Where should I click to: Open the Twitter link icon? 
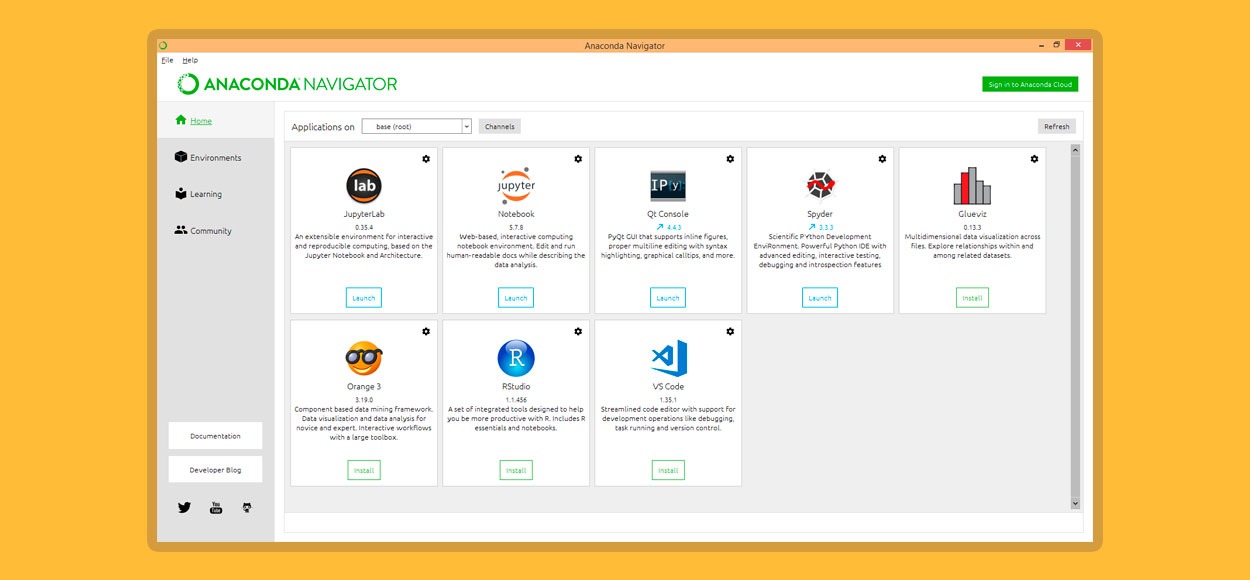tap(184, 507)
